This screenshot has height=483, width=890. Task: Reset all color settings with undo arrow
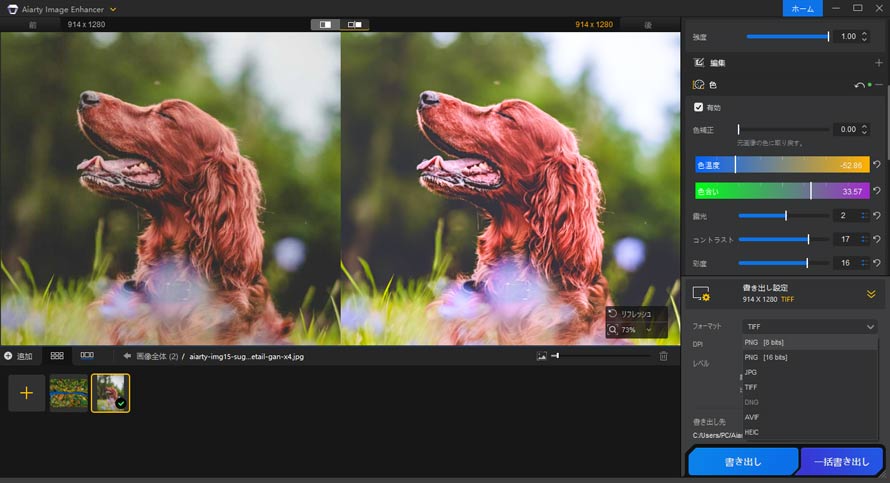859,85
